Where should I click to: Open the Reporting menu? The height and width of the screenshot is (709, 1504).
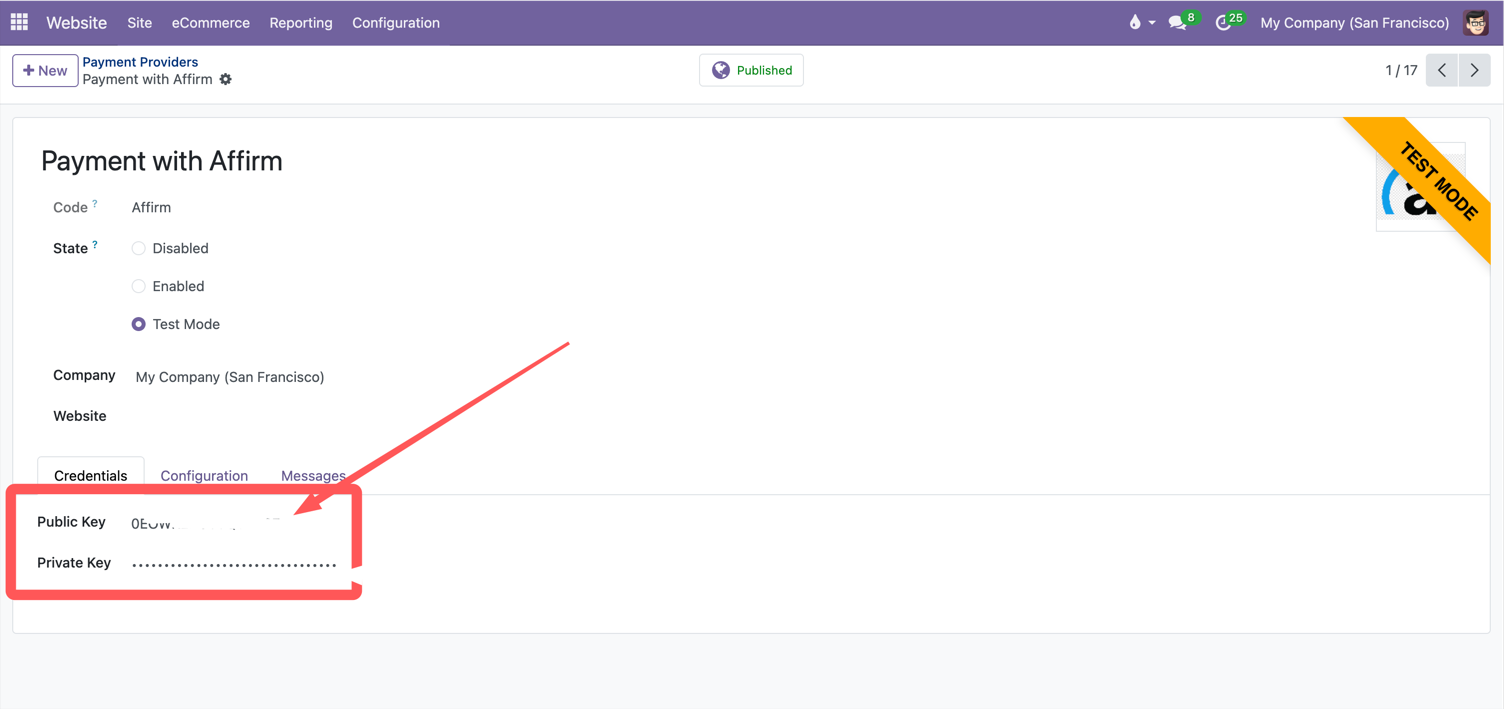coord(301,22)
